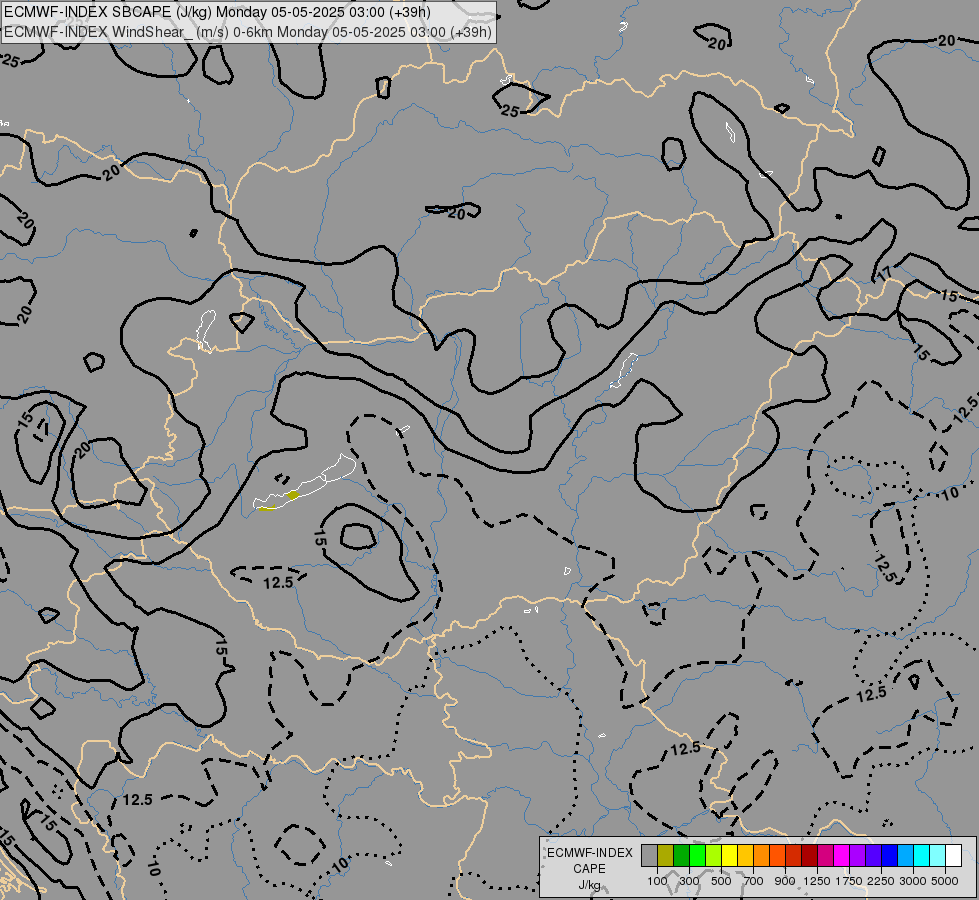The image size is (979, 900).
Task: Click the SBCAPE title line
Action: click(x=217, y=12)
